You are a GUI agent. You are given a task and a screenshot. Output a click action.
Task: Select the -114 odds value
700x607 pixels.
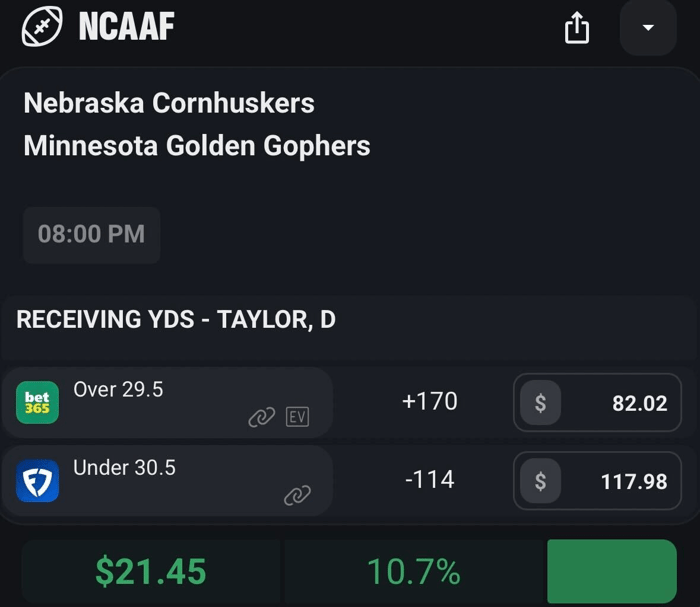click(429, 480)
